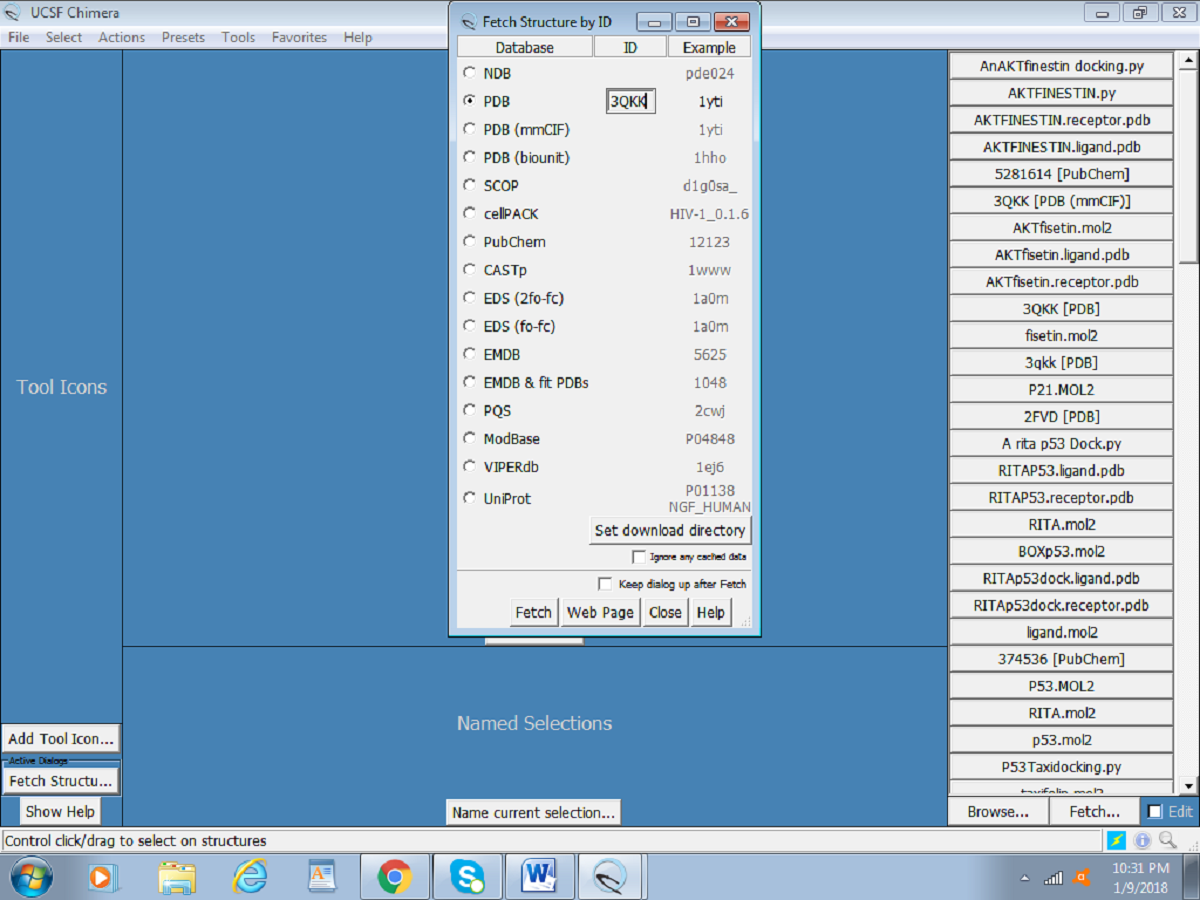Open fisetin.mol2 from recent files
The height and width of the screenshot is (900, 1200).
click(x=1061, y=336)
